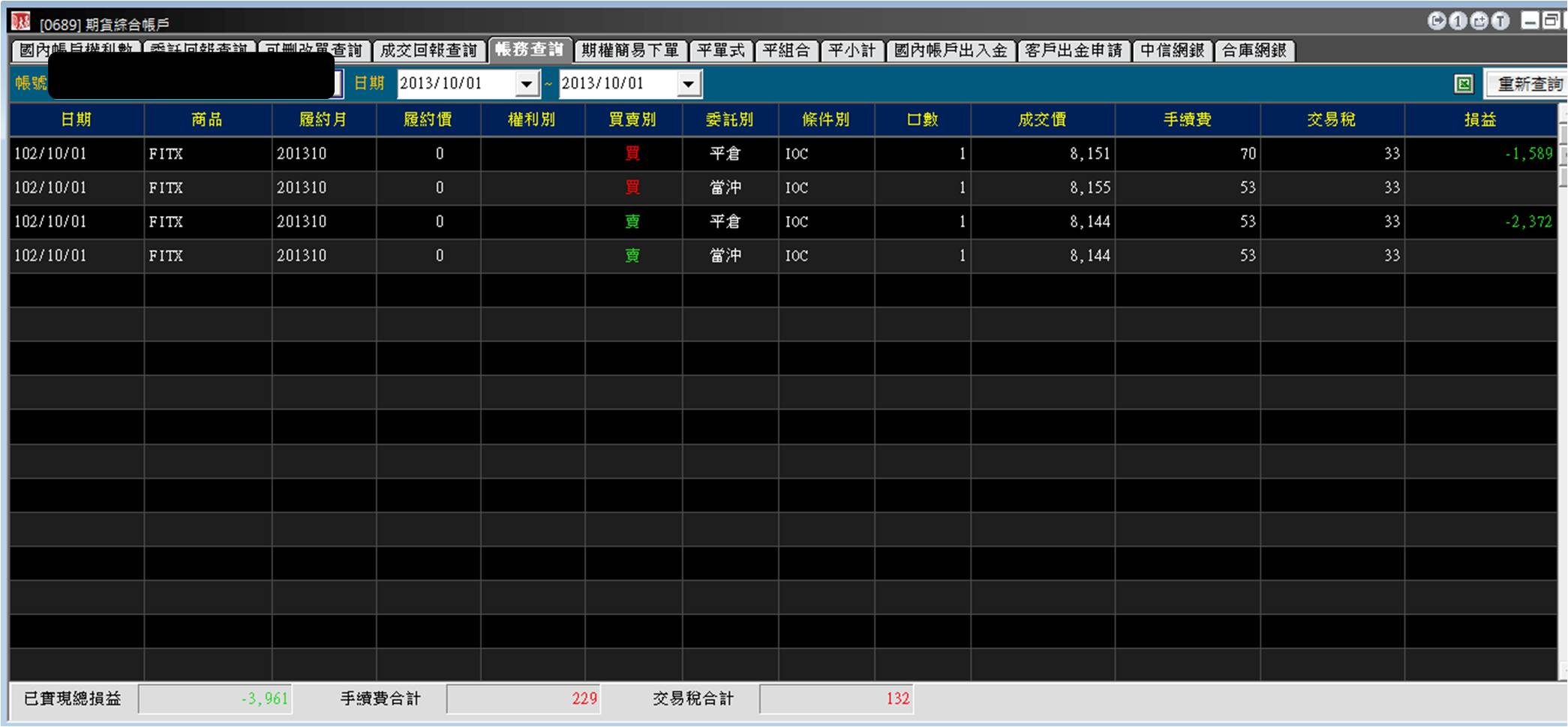Click the 商品 column header
The width and height of the screenshot is (1568, 727).
[x=208, y=119]
